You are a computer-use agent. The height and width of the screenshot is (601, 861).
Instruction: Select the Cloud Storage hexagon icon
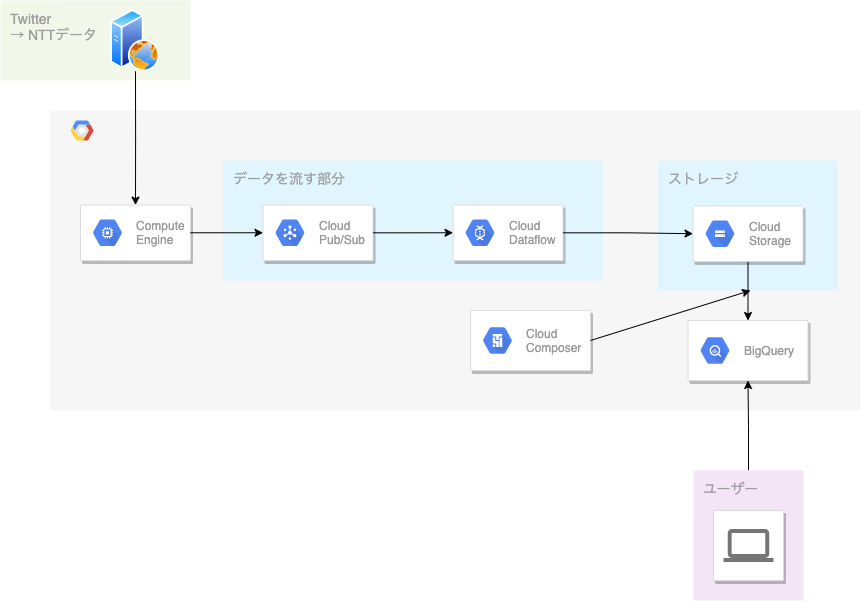[720, 234]
